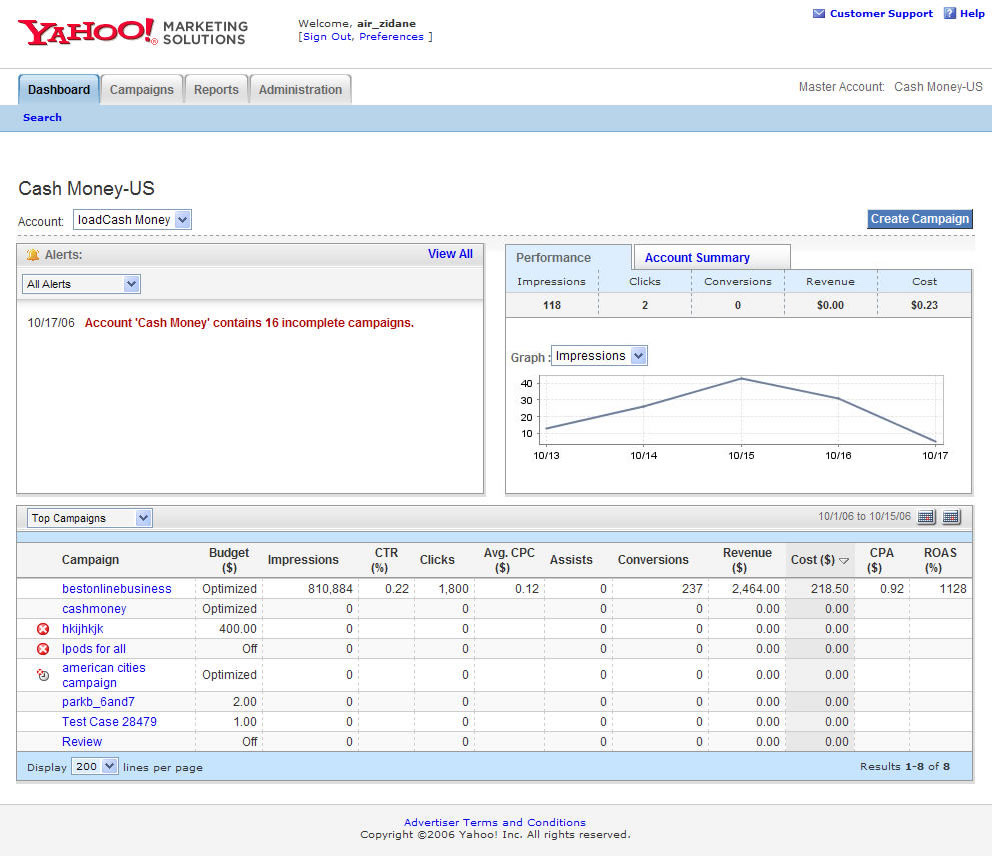Click the error icon beside hkijhkjk
The width and height of the screenshot is (992, 856).
pos(43,629)
